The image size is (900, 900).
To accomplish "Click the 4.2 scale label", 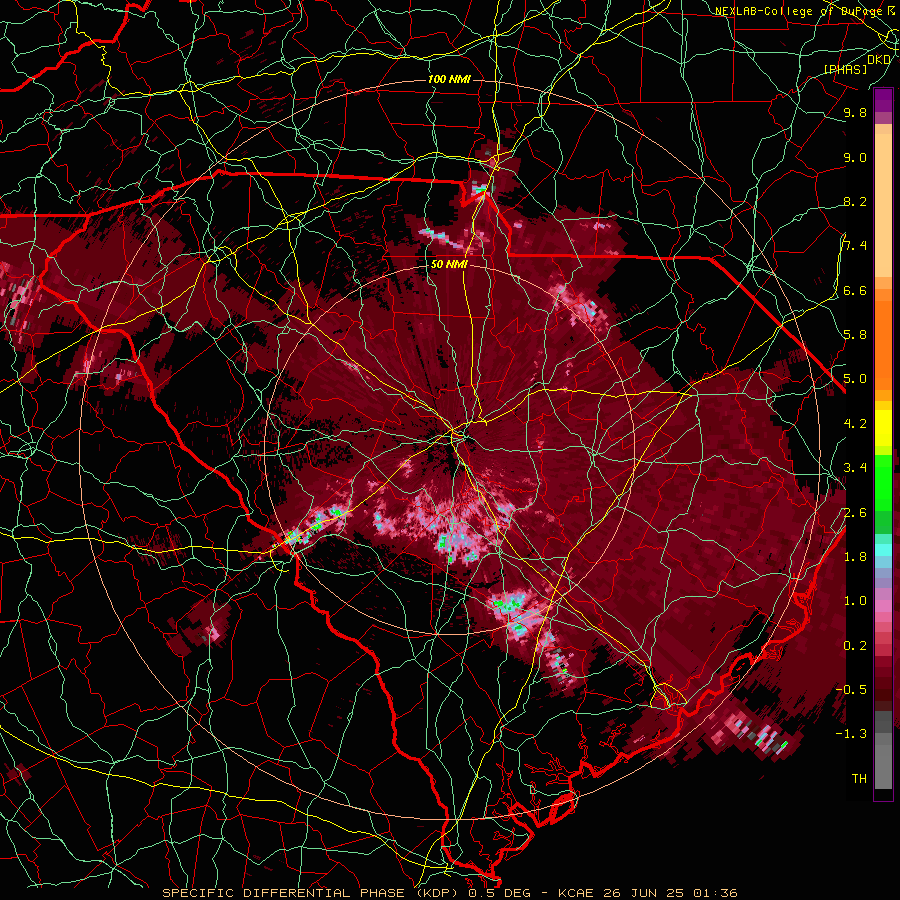I will (855, 424).
